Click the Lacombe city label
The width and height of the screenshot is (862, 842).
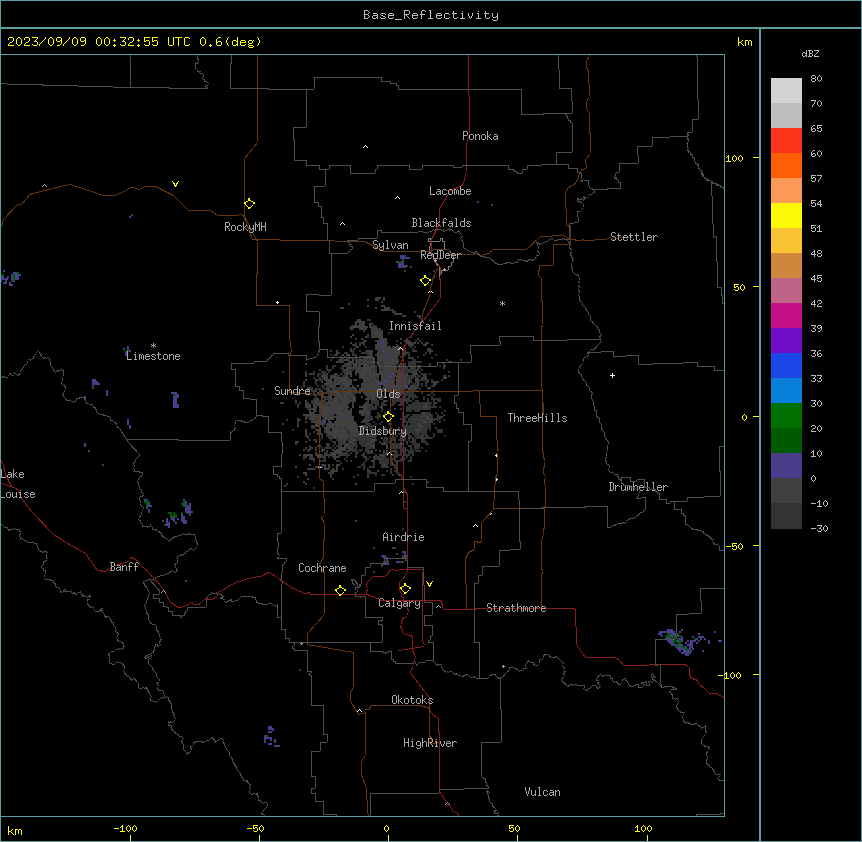tap(450, 191)
